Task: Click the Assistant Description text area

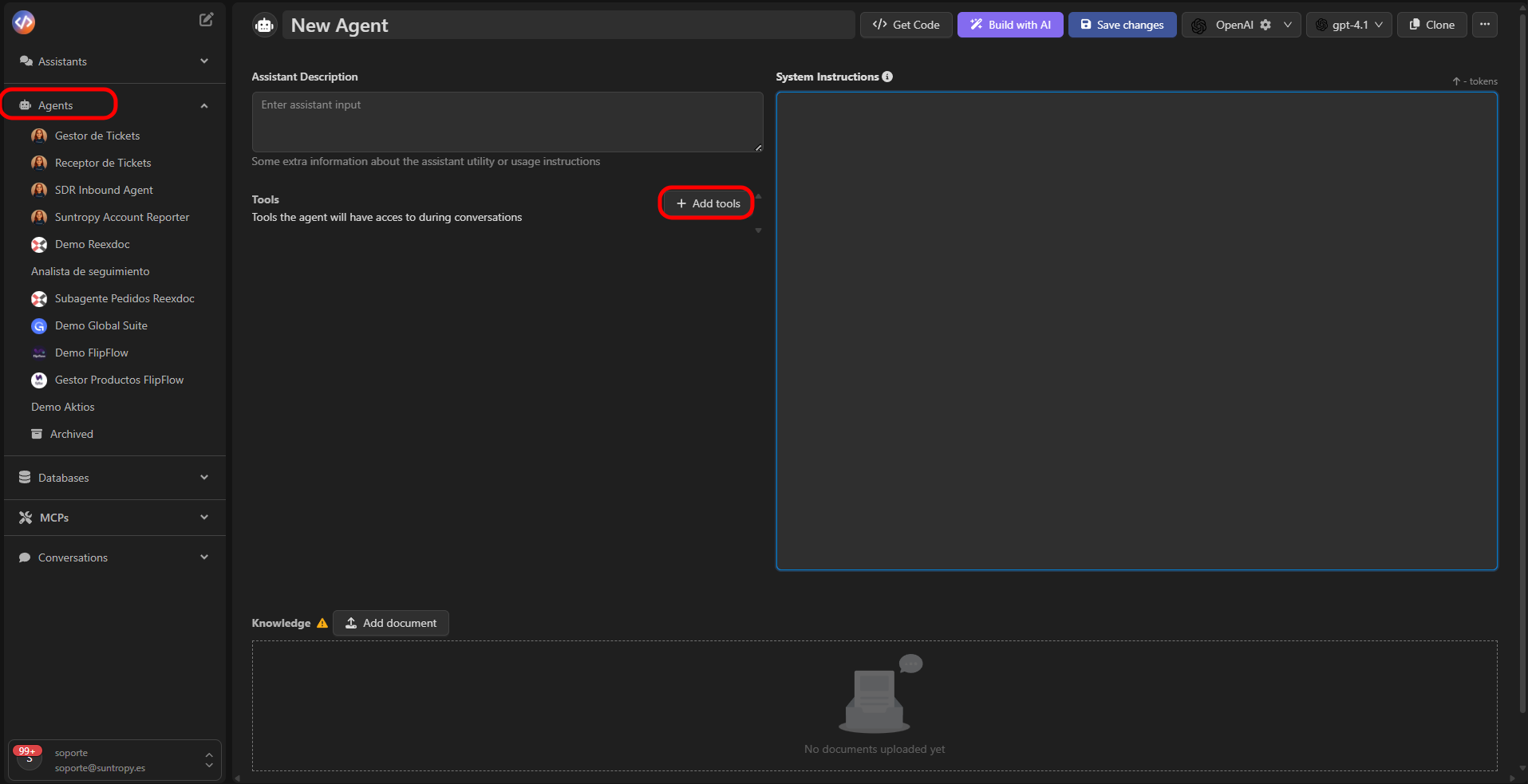Action: click(507, 122)
